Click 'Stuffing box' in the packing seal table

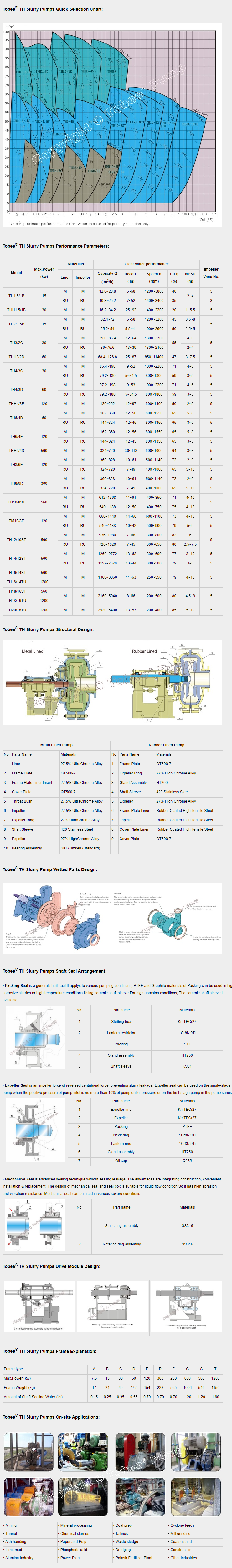(x=121, y=1021)
